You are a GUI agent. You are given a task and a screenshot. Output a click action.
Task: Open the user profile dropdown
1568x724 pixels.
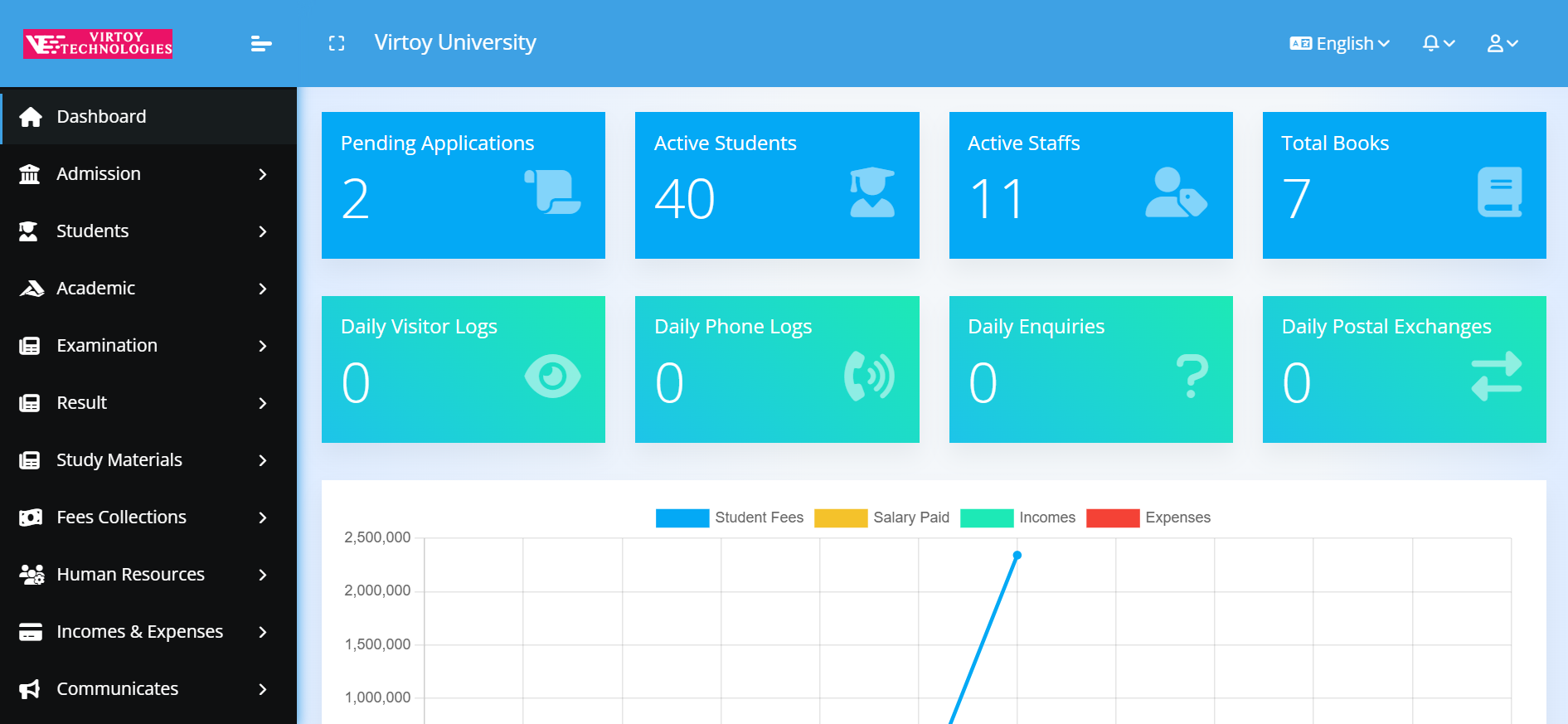coord(1502,43)
